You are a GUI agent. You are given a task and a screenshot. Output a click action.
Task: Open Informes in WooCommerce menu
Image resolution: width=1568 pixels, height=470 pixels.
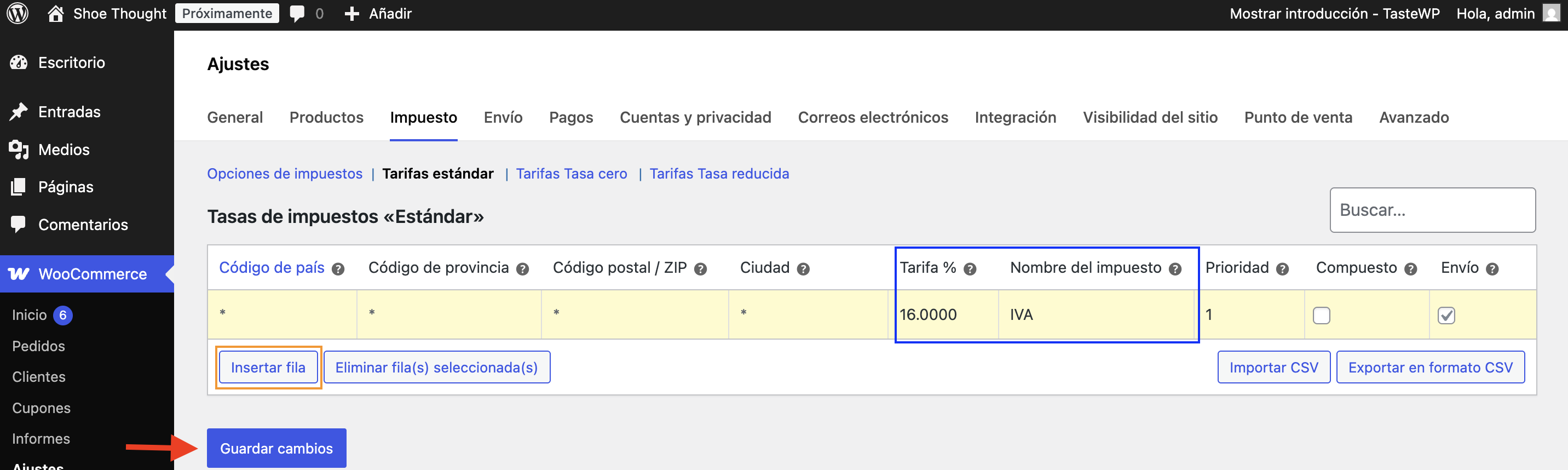[x=41, y=438]
